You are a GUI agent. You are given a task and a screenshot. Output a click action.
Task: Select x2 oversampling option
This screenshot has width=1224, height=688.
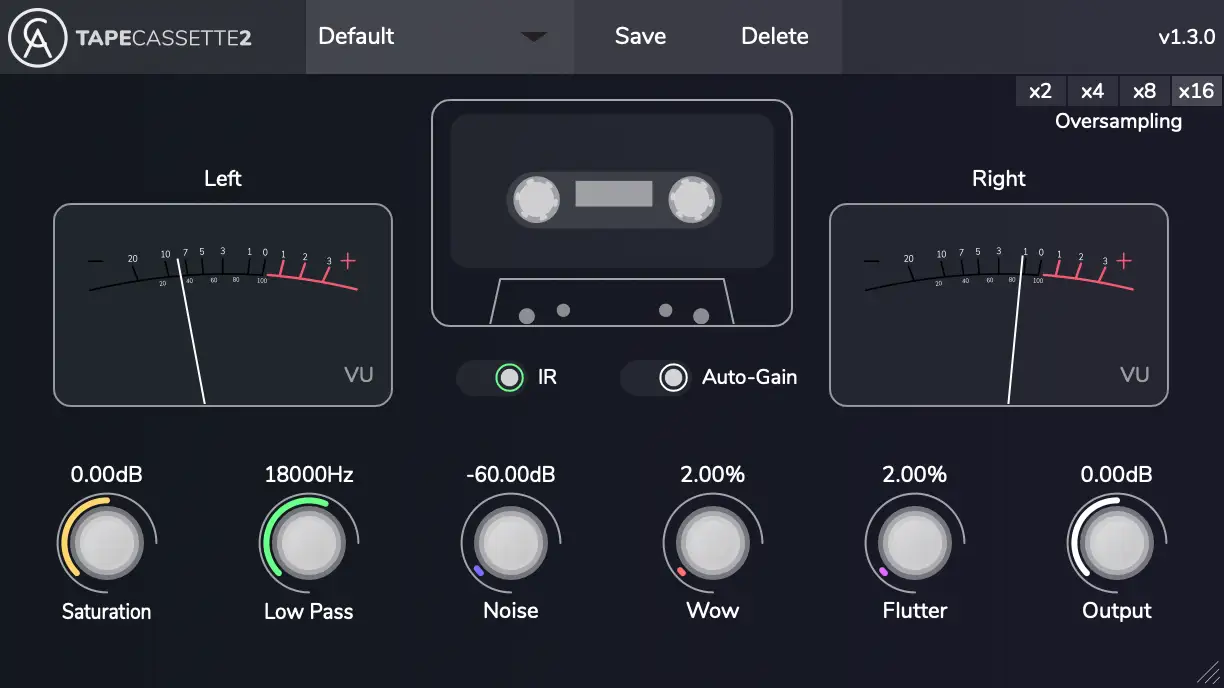[1040, 91]
